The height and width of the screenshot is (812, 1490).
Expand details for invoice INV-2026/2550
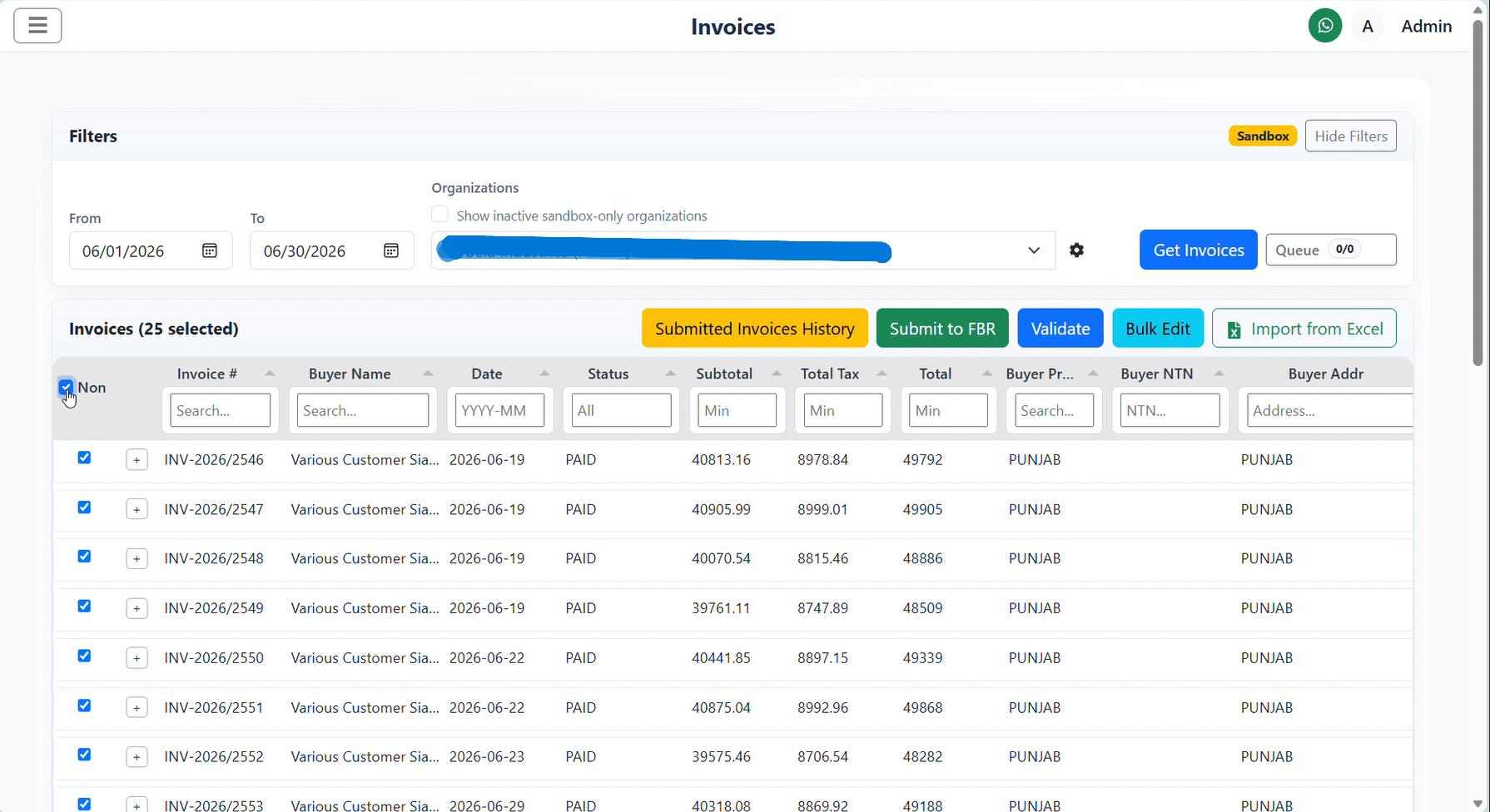click(137, 658)
